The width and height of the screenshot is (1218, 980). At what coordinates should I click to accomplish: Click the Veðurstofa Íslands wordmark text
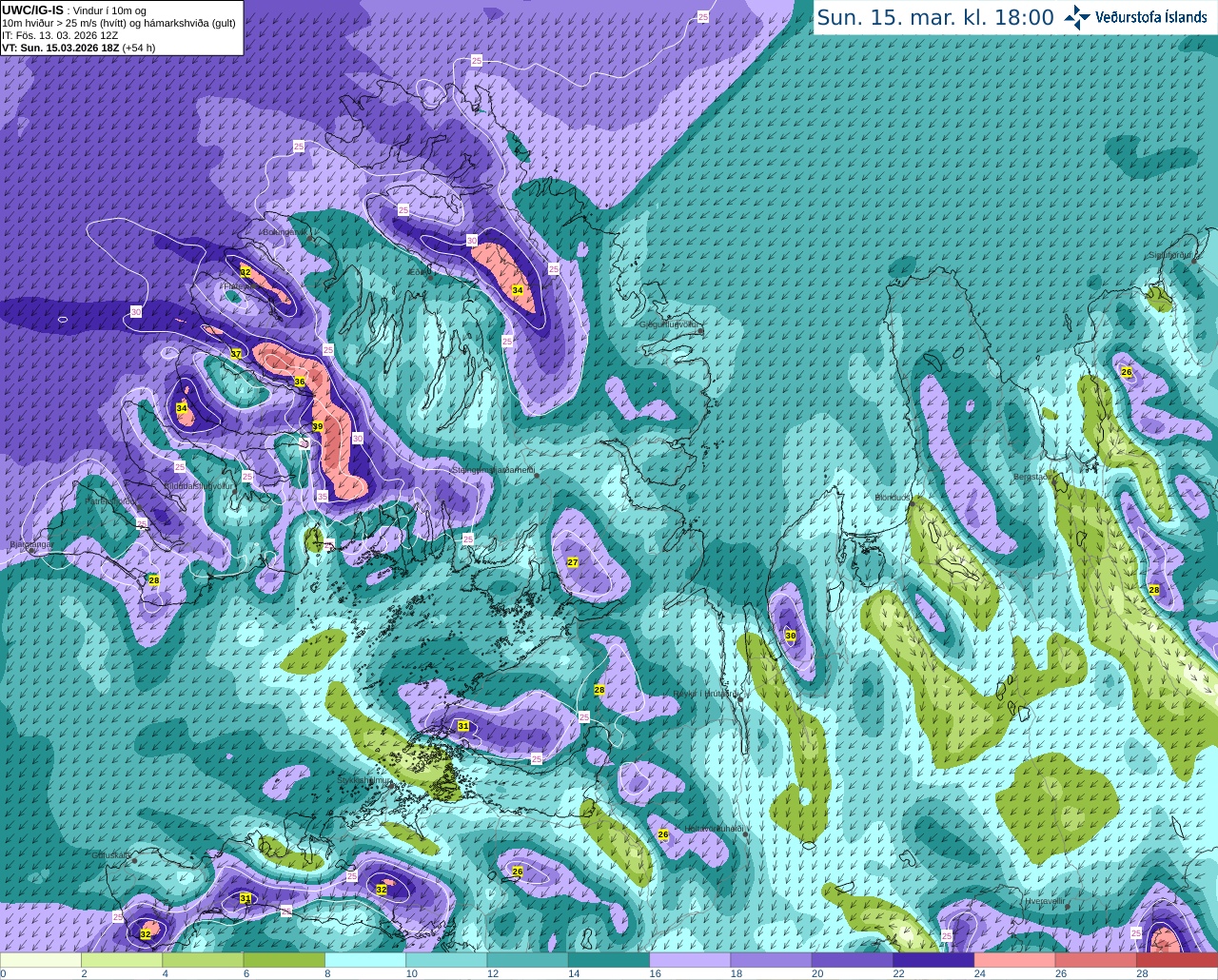click(x=1151, y=17)
